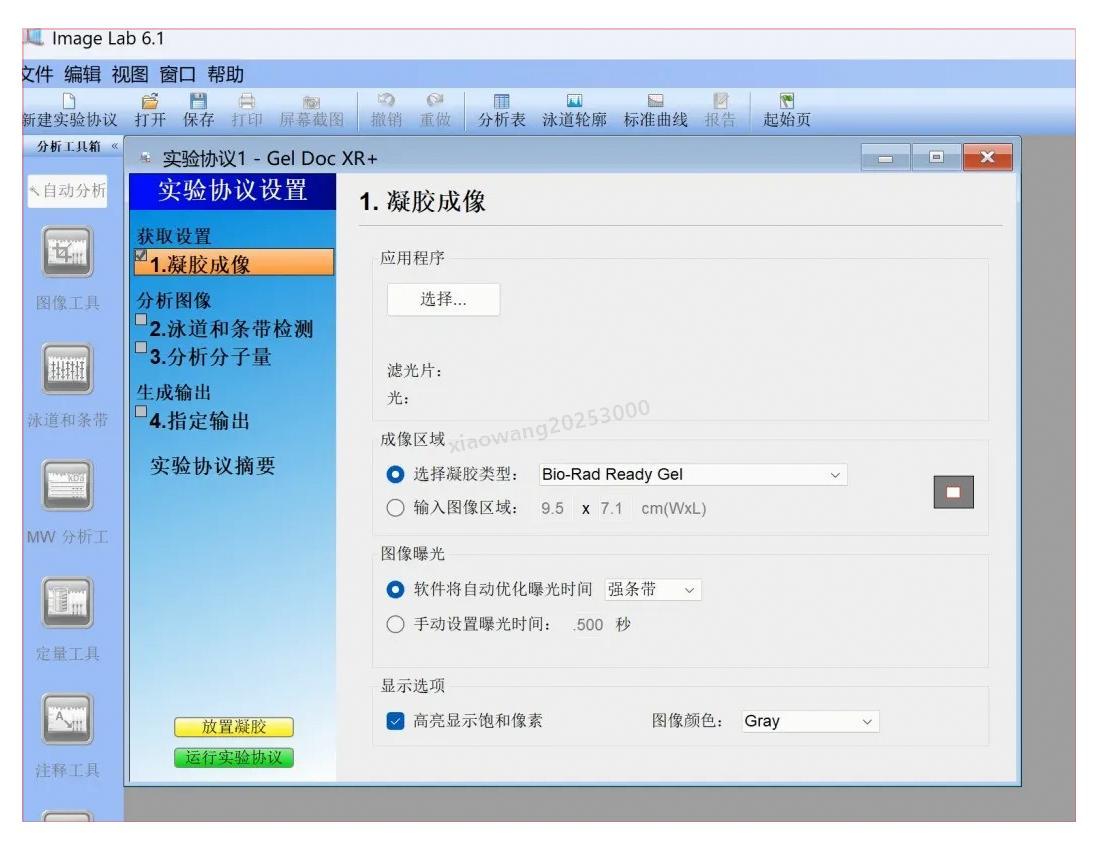Viewport: 1099px width, 850px height.
Task: Select 软件将自动优化曝光时间 radio button
Action: pos(395,589)
